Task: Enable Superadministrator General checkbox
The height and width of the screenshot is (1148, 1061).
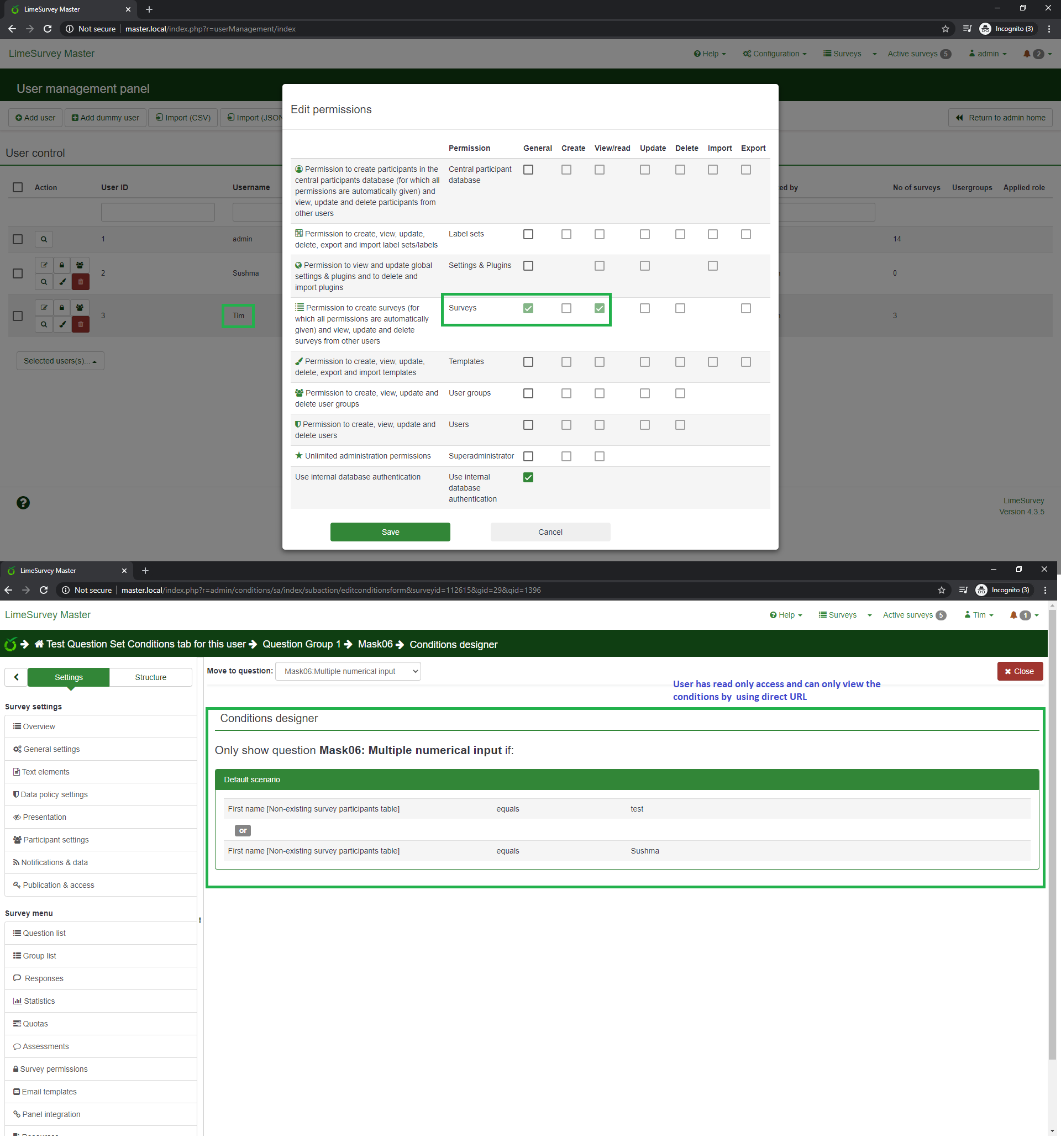Action: pyautogui.click(x=528, y=456)
